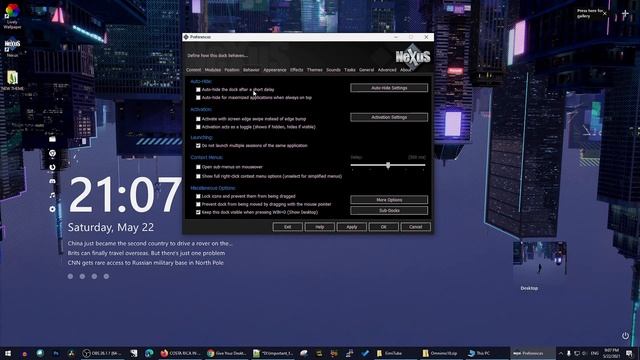Select the fourth news page dot
The width and height of the screenshot is (640, 360).
coord(106,276)
